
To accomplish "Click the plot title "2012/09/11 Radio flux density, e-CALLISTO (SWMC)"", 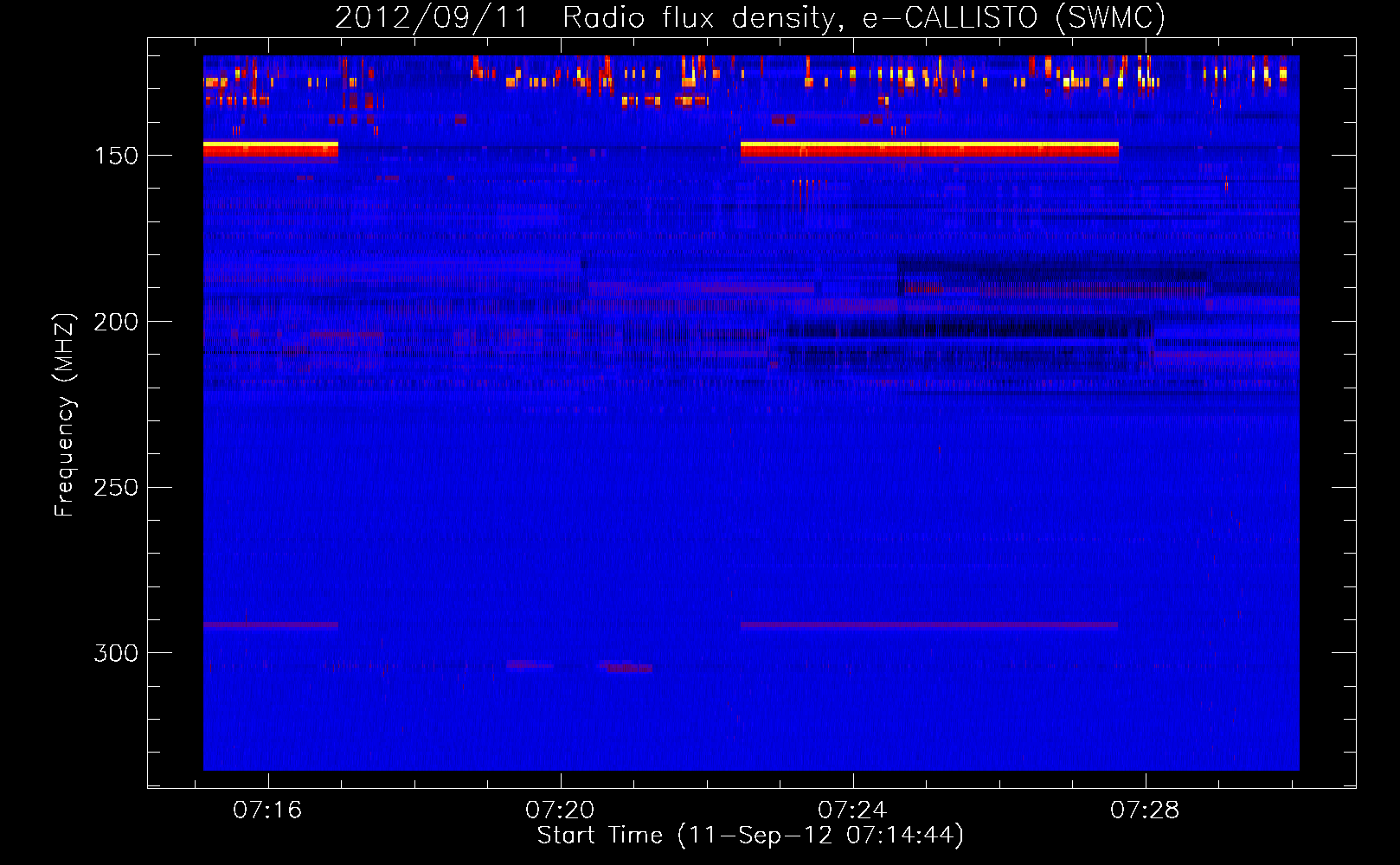I will click(750, 17).
